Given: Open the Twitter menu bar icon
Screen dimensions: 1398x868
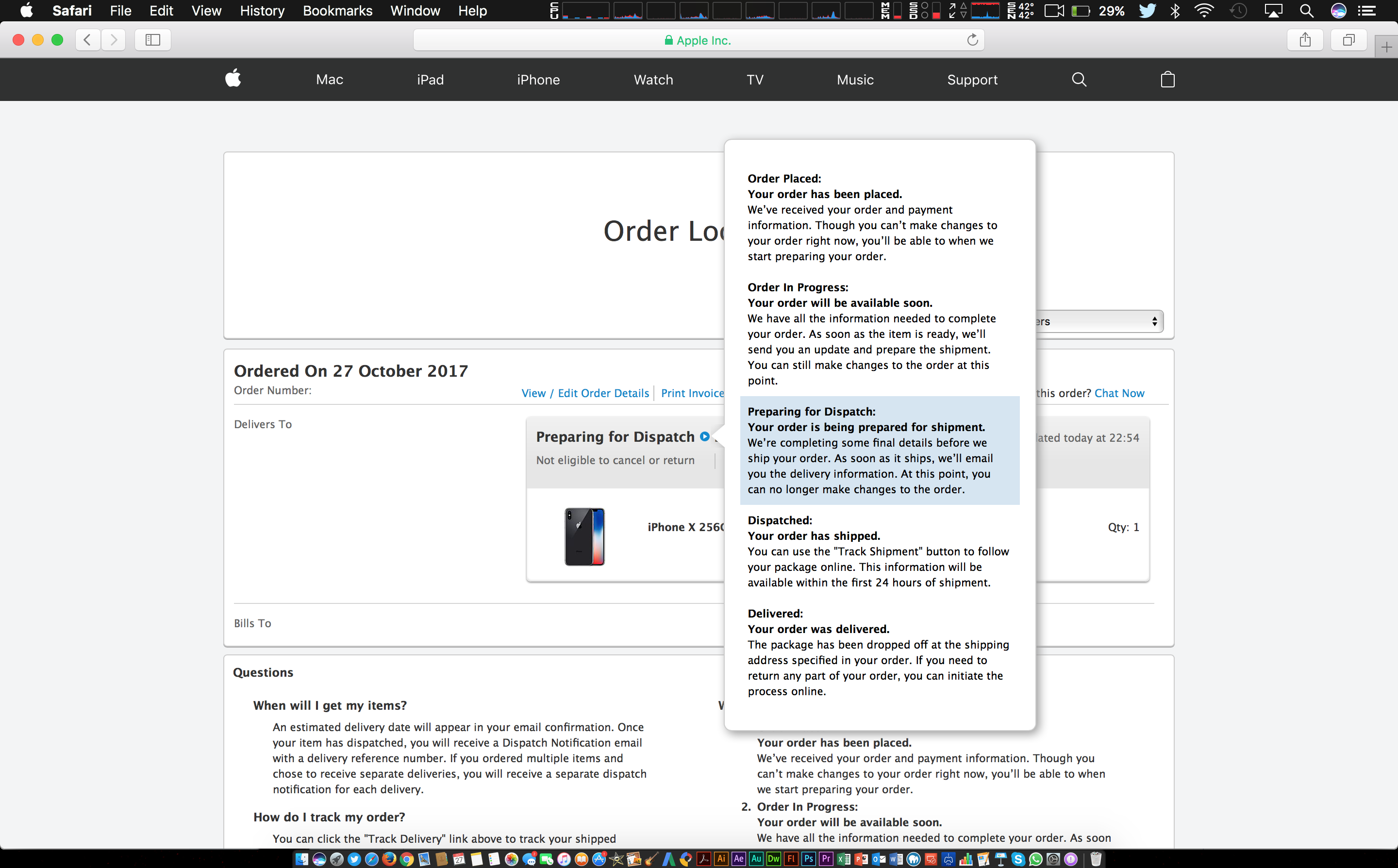Looking at the screenshot, I should 1147,10.
